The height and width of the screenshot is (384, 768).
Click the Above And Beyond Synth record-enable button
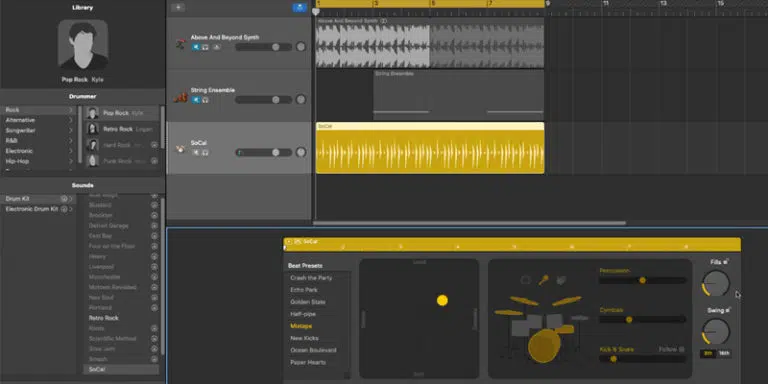pyautogui.click(x=216, y=47)
